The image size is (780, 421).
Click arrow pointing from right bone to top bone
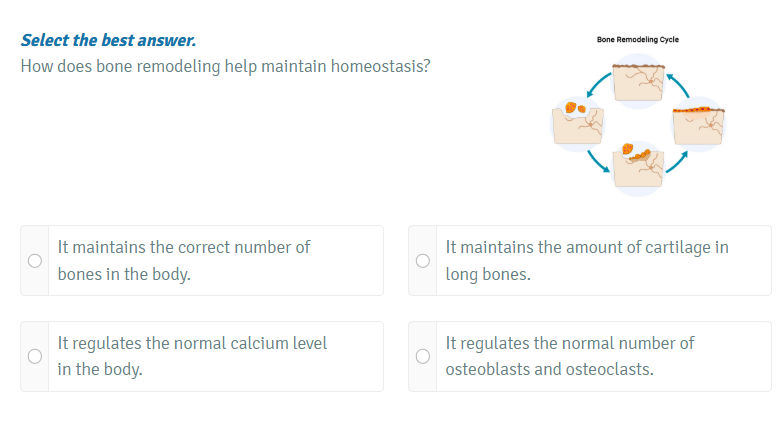677,85
